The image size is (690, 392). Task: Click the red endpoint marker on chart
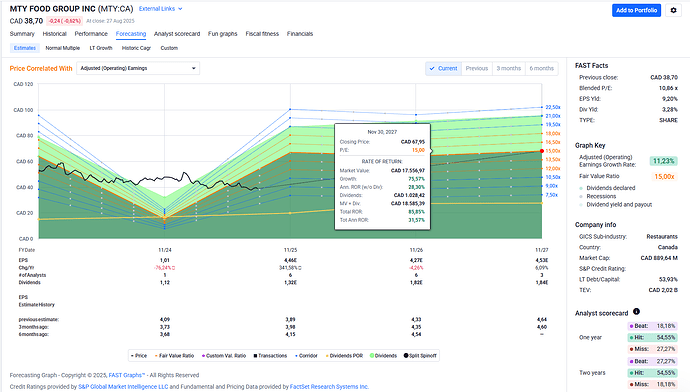click(542, 151)
